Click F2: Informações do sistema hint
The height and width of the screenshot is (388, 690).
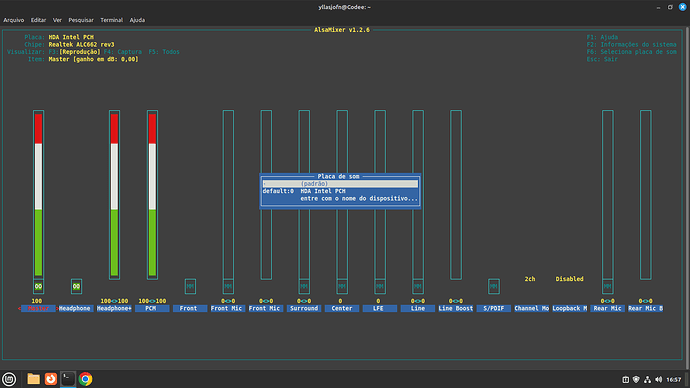[x=631, y=44]
